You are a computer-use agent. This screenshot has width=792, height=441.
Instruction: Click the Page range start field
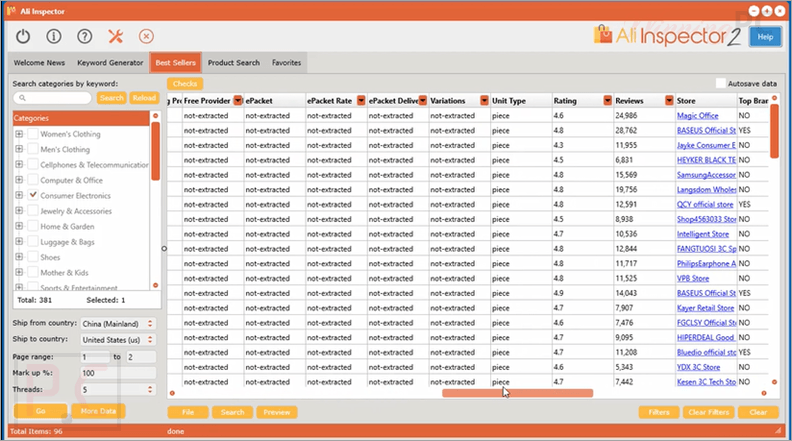[95, 357]
